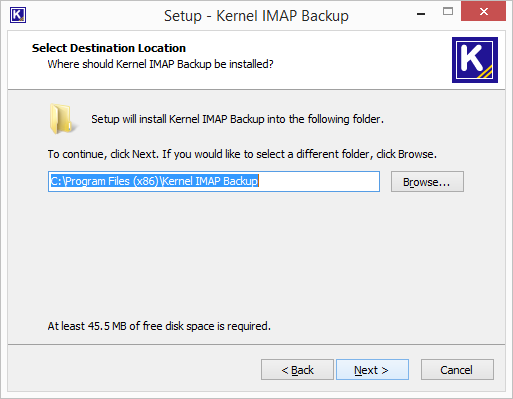Click the highlighted Program Files path text
The width and height of the screenshot is (513, 399).
coord(154,181)
